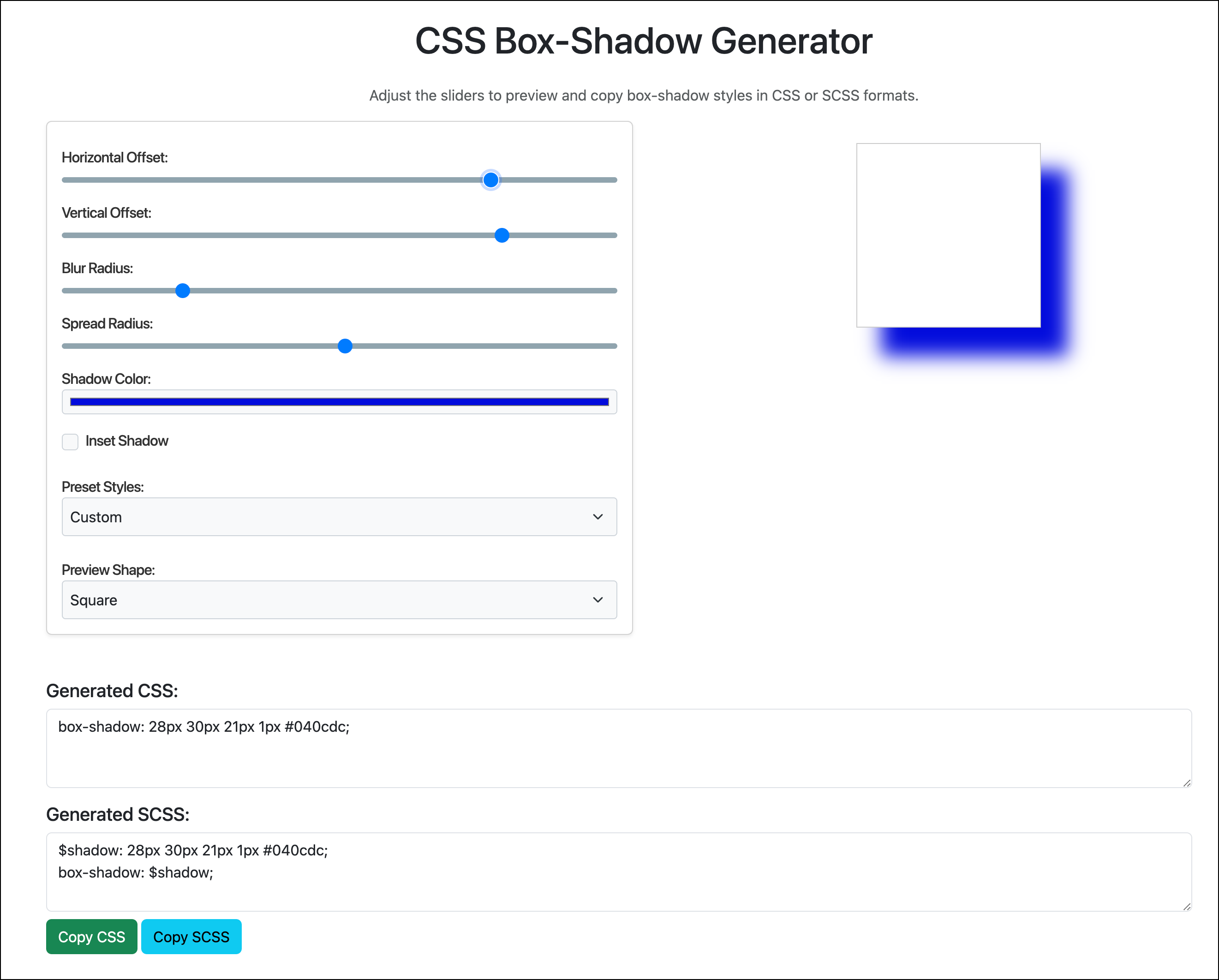Enable the Inset Shadow checkbox
The width and height of the screenshot is (1219, 980).
[70, 442]
